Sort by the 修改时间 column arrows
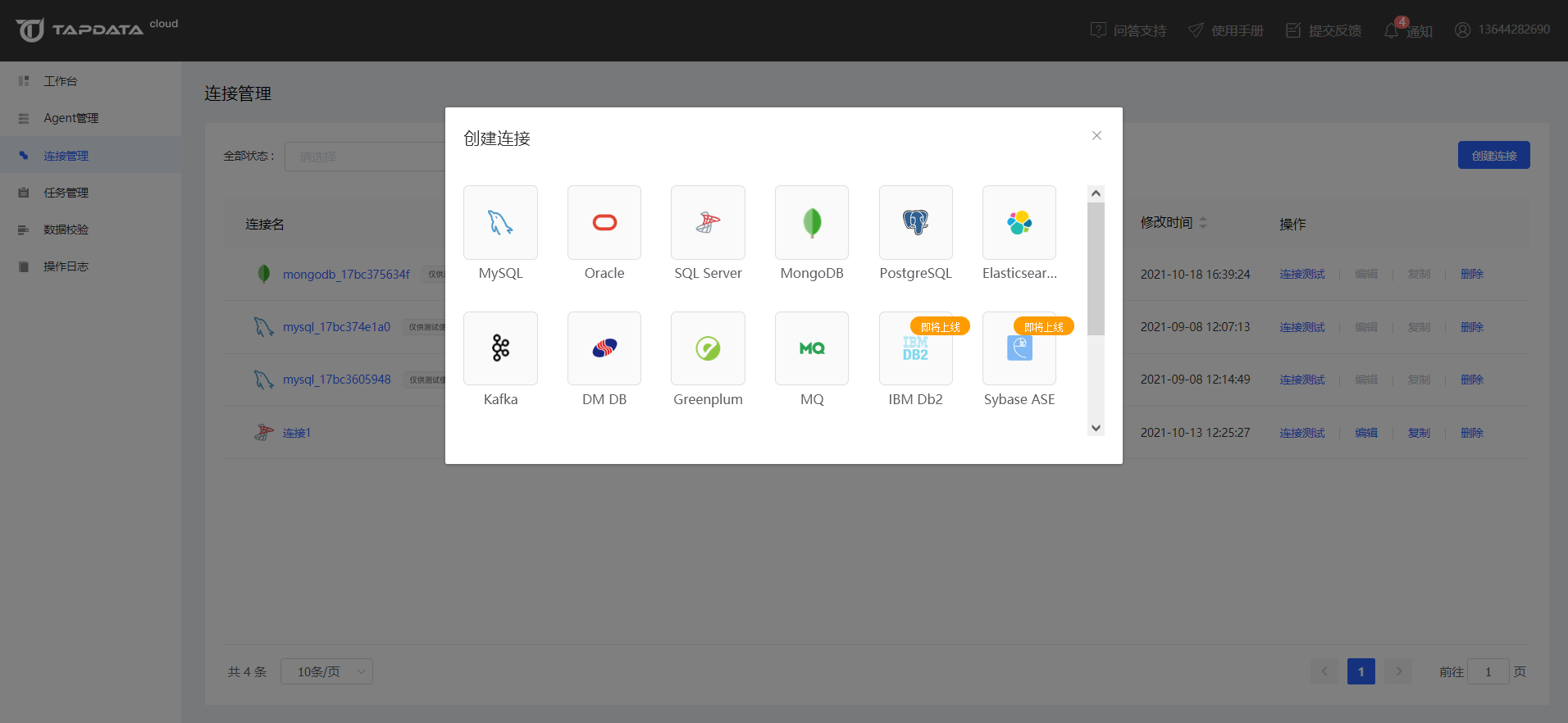 click(x=1203, y=222)
